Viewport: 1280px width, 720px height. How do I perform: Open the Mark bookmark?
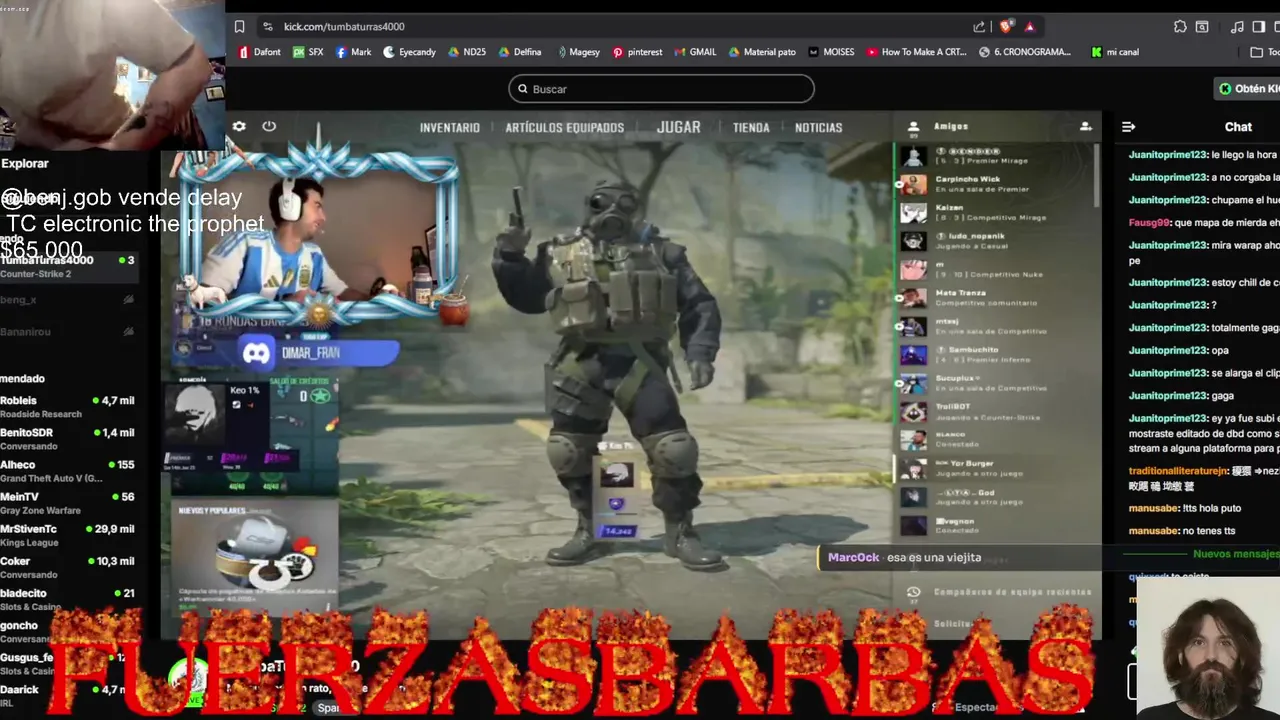(x=353, y=52)
